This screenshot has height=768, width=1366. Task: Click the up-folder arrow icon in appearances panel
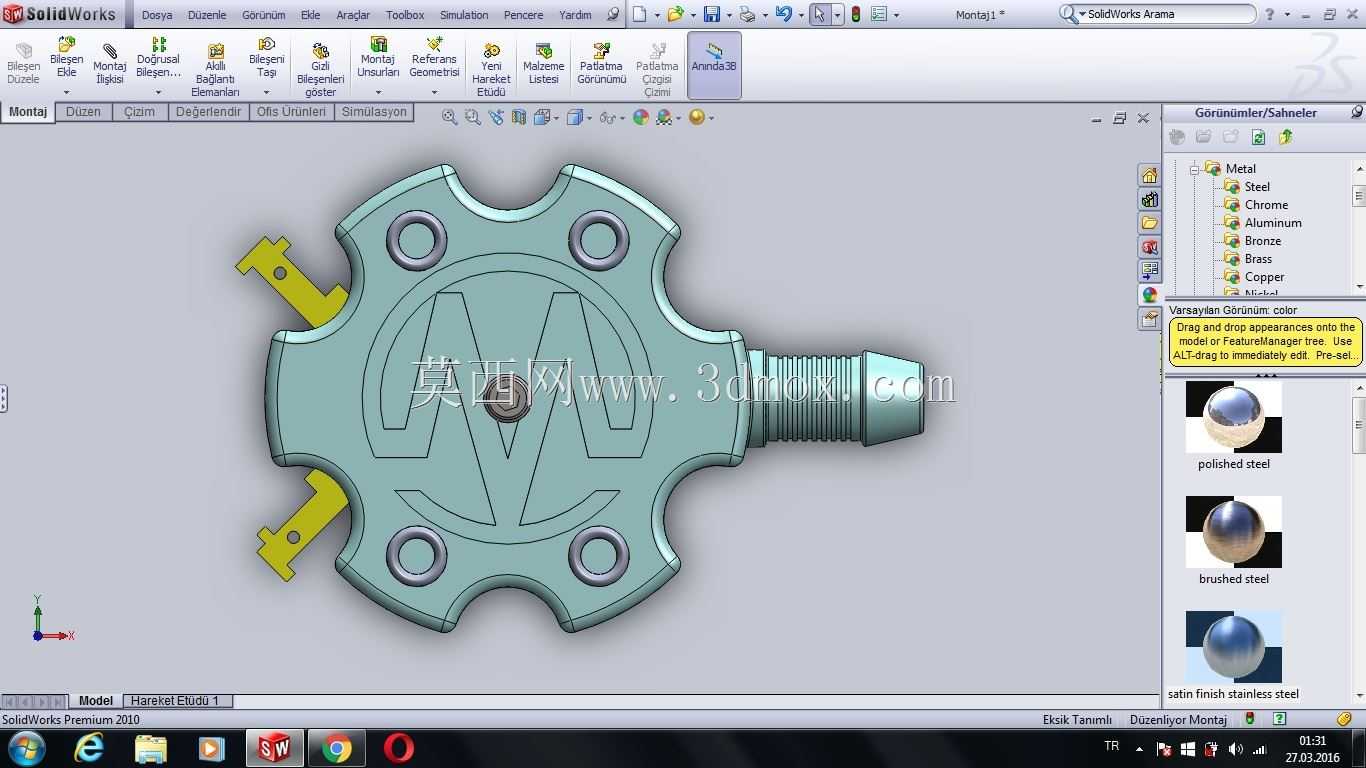(1286, 137)
